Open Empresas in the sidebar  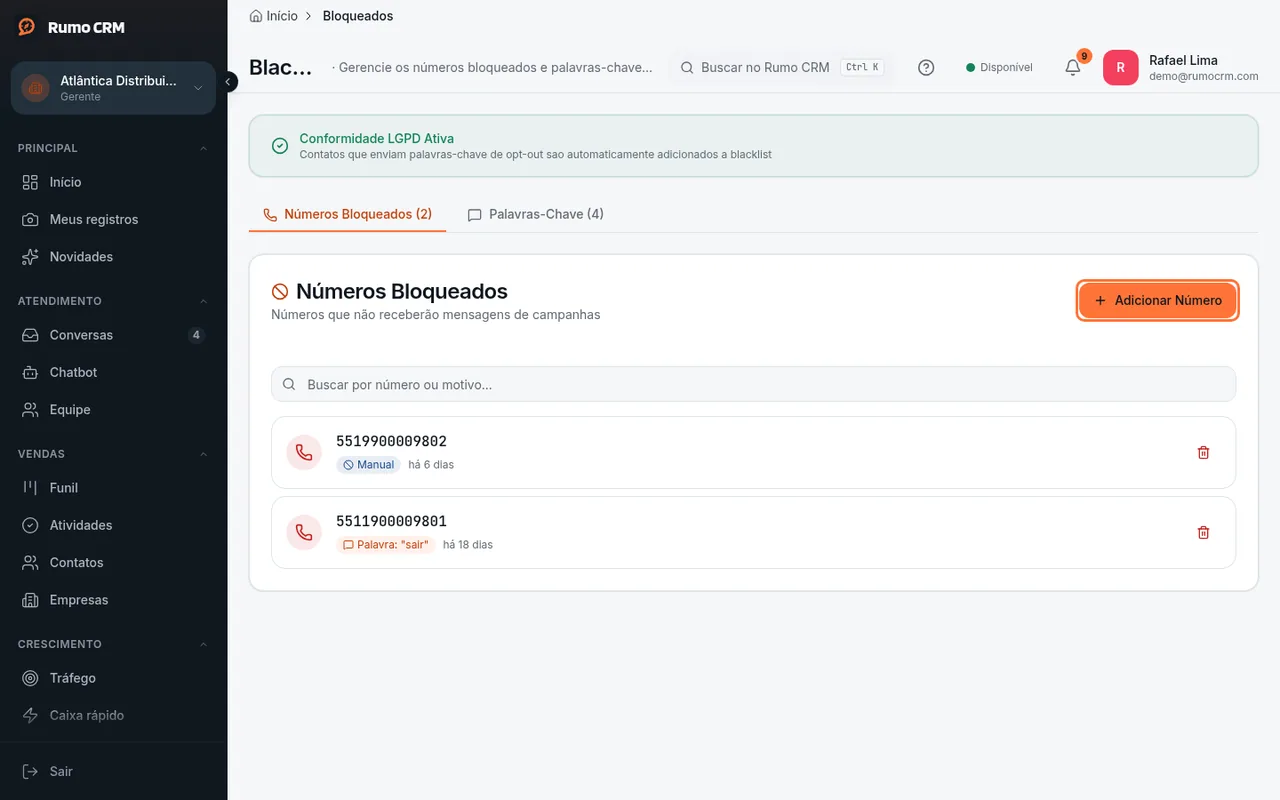click(x=113, y=600)
